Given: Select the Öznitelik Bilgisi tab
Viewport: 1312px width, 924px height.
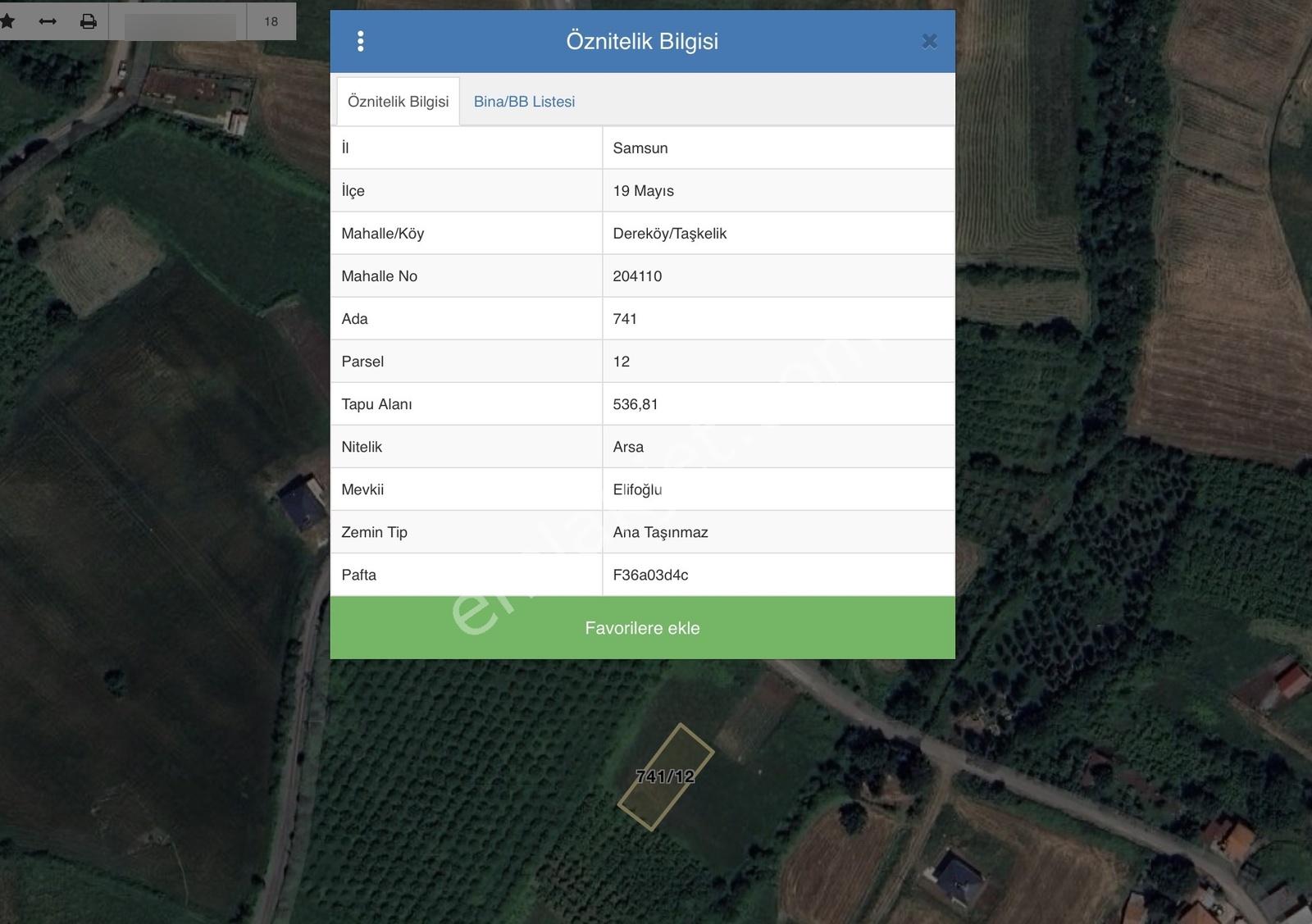Looking at the screenshot, I should click(x=398, y=102).
